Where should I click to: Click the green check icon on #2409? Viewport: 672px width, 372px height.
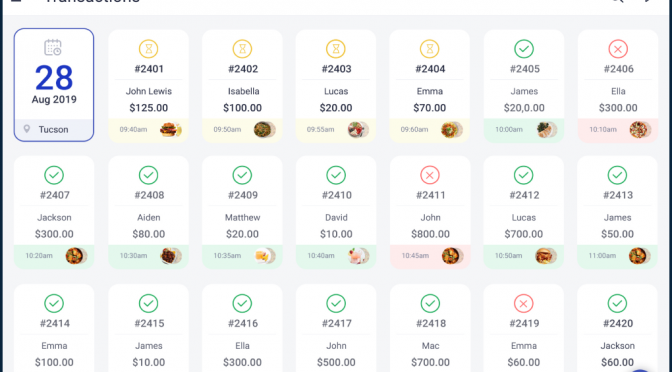click(242, 175)
